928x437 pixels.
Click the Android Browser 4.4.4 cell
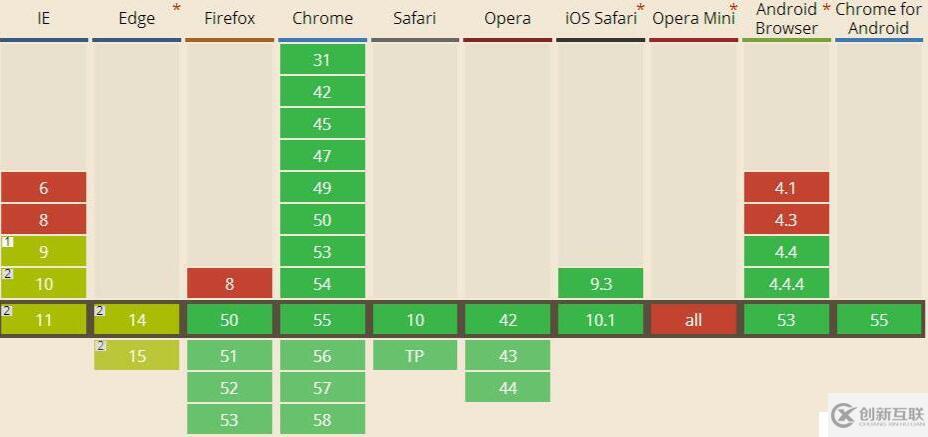[786, 284]
